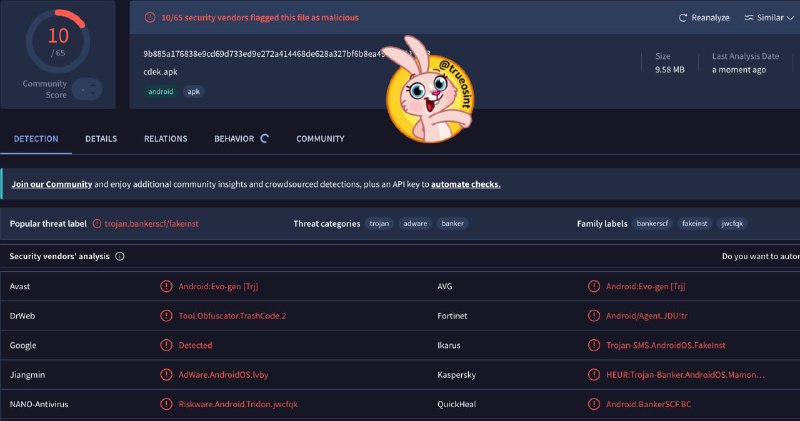Click the Fortinet detection alert icon
Image resolution: width=800 pixels, height=421 pixels.
(x=594, y=316)
